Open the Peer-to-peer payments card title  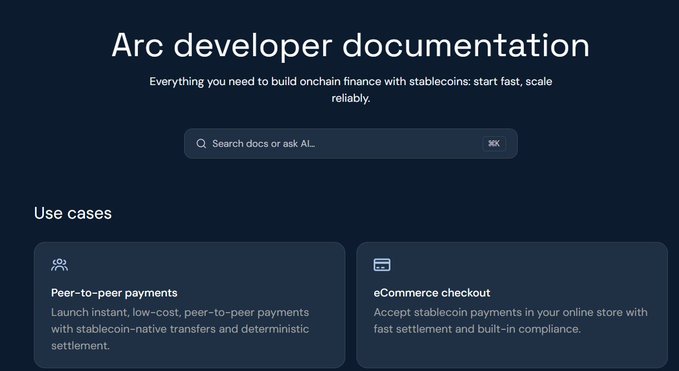tap(114, 293)
